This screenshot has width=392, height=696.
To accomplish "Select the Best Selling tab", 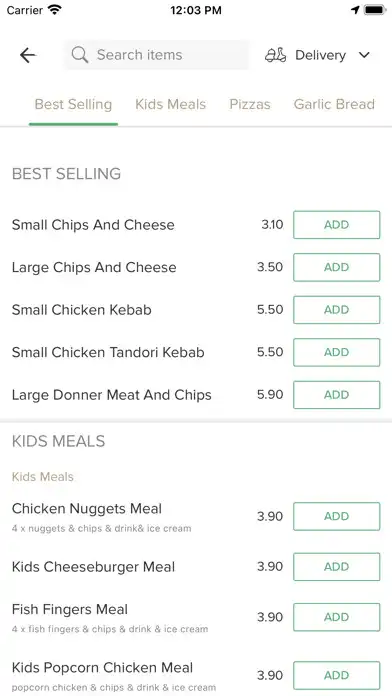I will coord(73,104).
